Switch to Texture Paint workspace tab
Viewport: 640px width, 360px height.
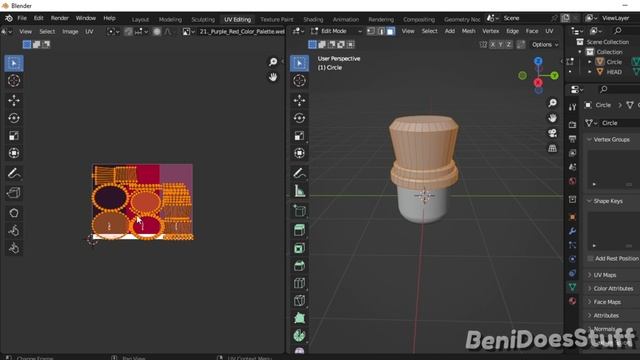pyautogui.click(x=277, y=19)
